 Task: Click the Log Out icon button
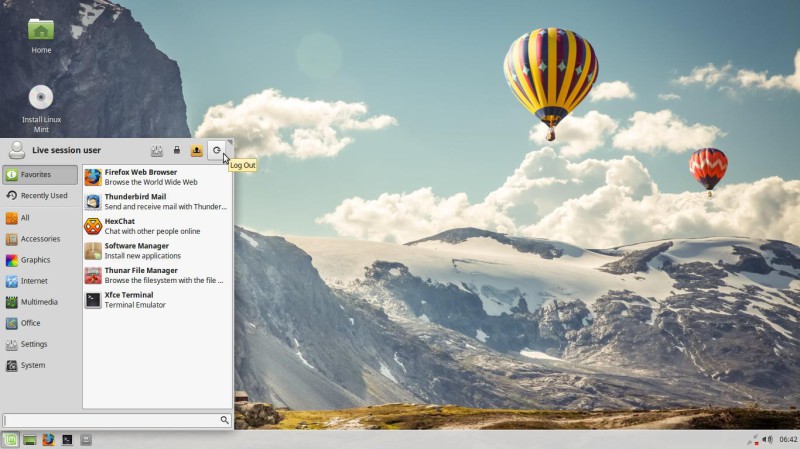click(x=216, y=151)
